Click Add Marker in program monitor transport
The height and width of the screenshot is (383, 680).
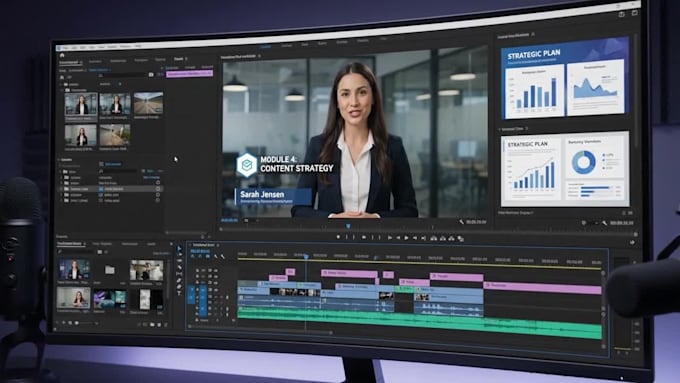tap(338, 237)
